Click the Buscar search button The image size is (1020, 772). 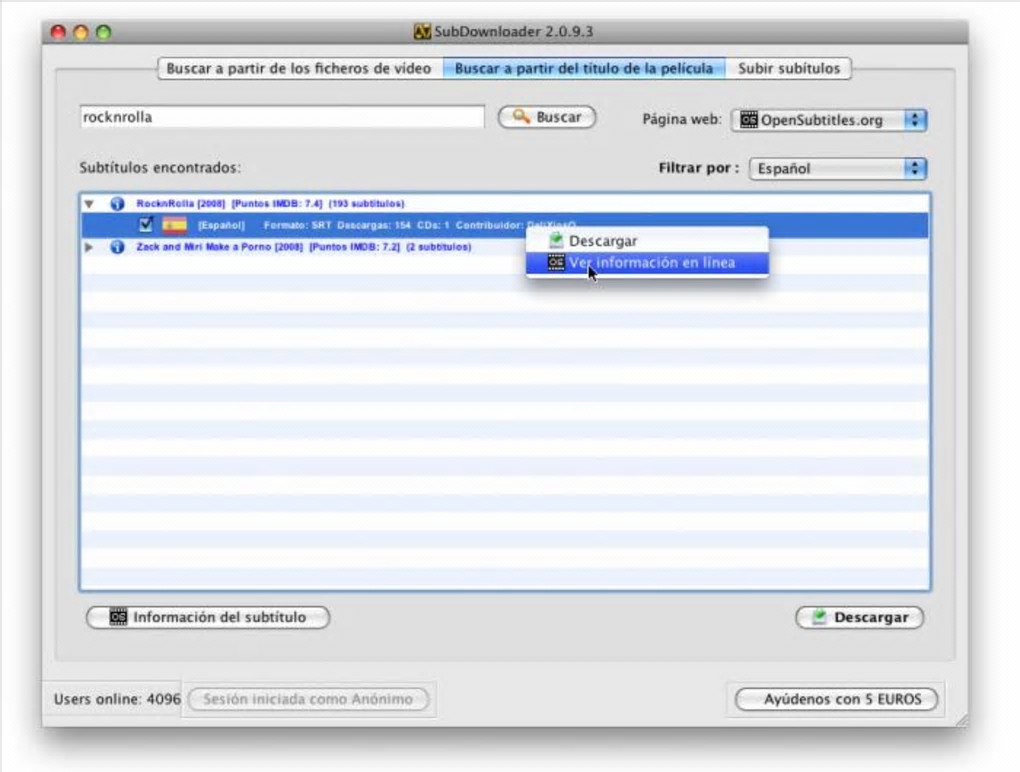546,117
